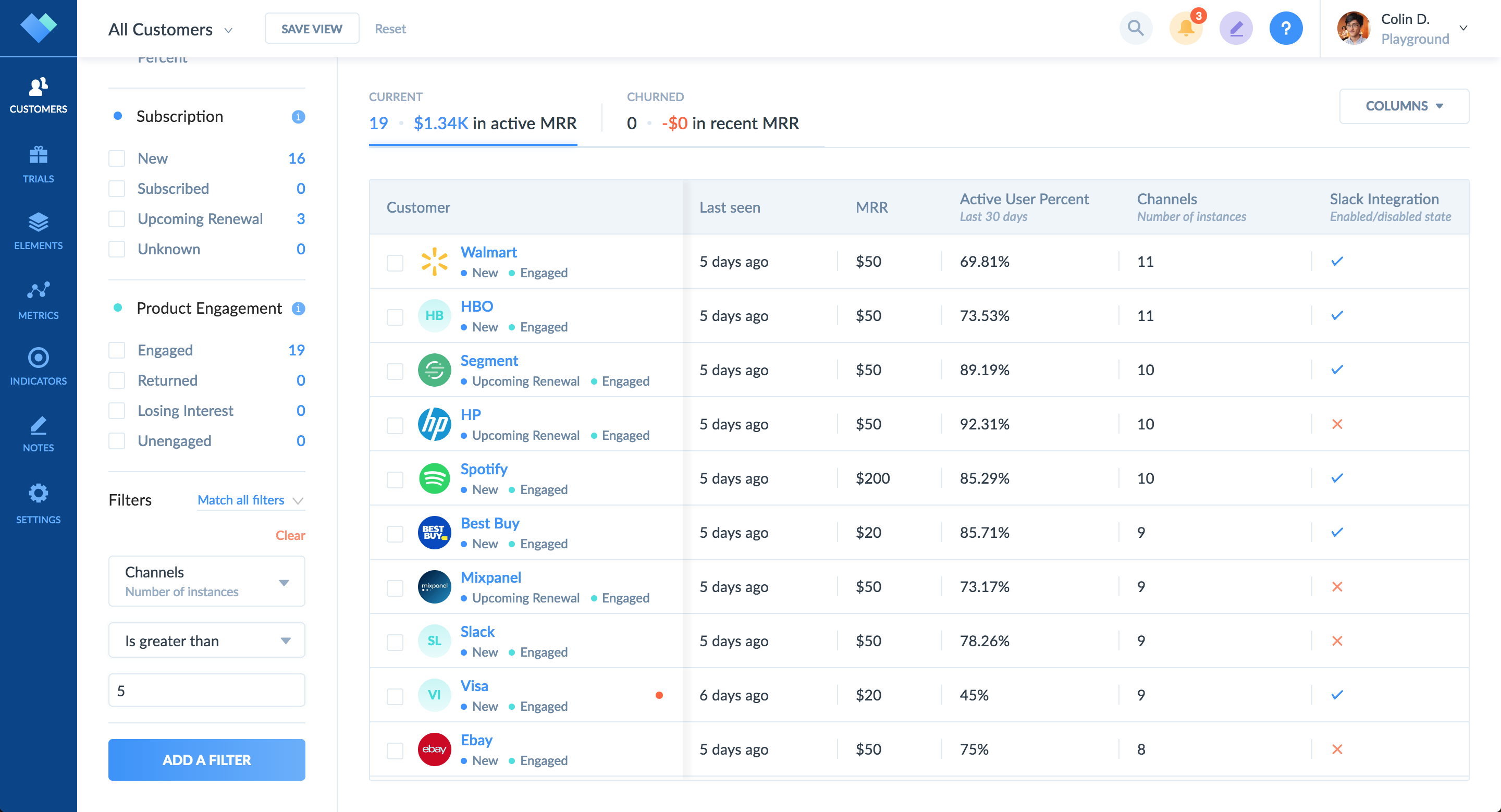Select the Walmart row checkbox
The height and width of the screenshot is (812, 1501).
395,263
